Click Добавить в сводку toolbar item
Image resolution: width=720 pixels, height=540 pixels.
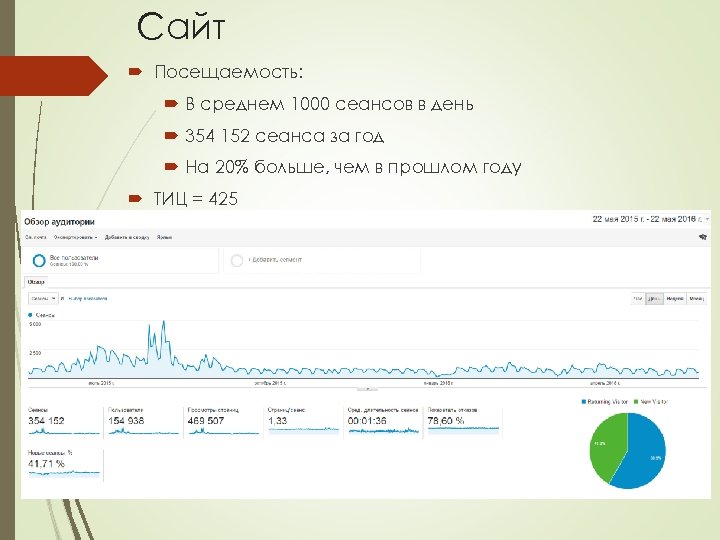tap(127, 237)
